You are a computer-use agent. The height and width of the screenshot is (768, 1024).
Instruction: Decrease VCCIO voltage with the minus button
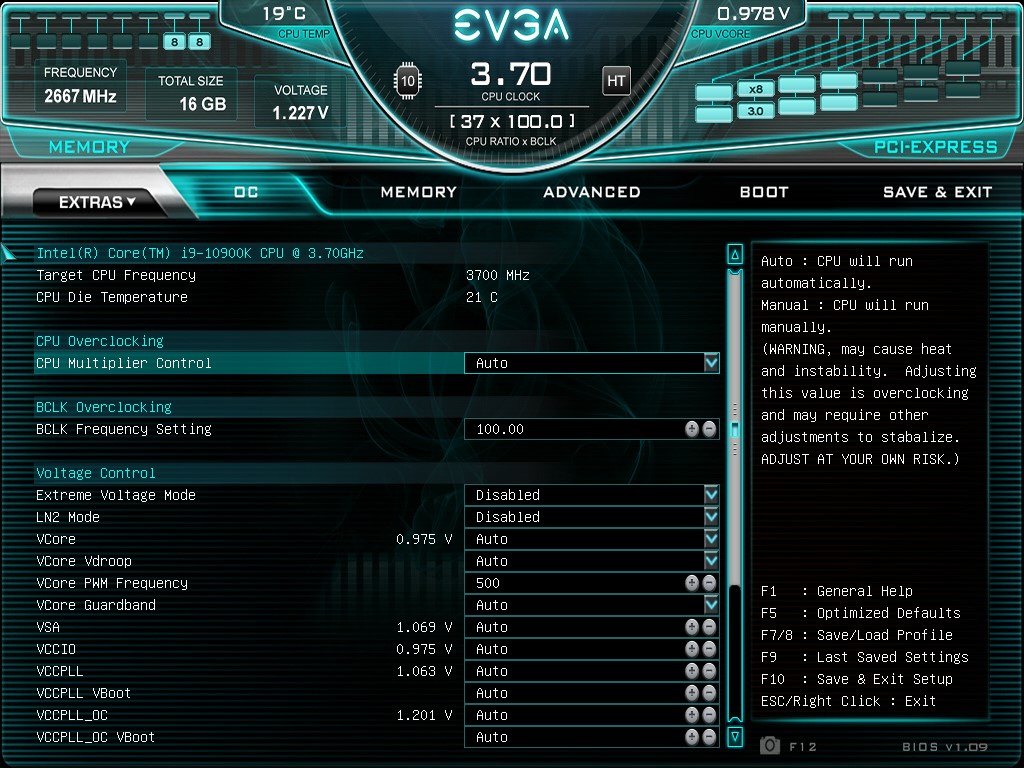(709, 649)
